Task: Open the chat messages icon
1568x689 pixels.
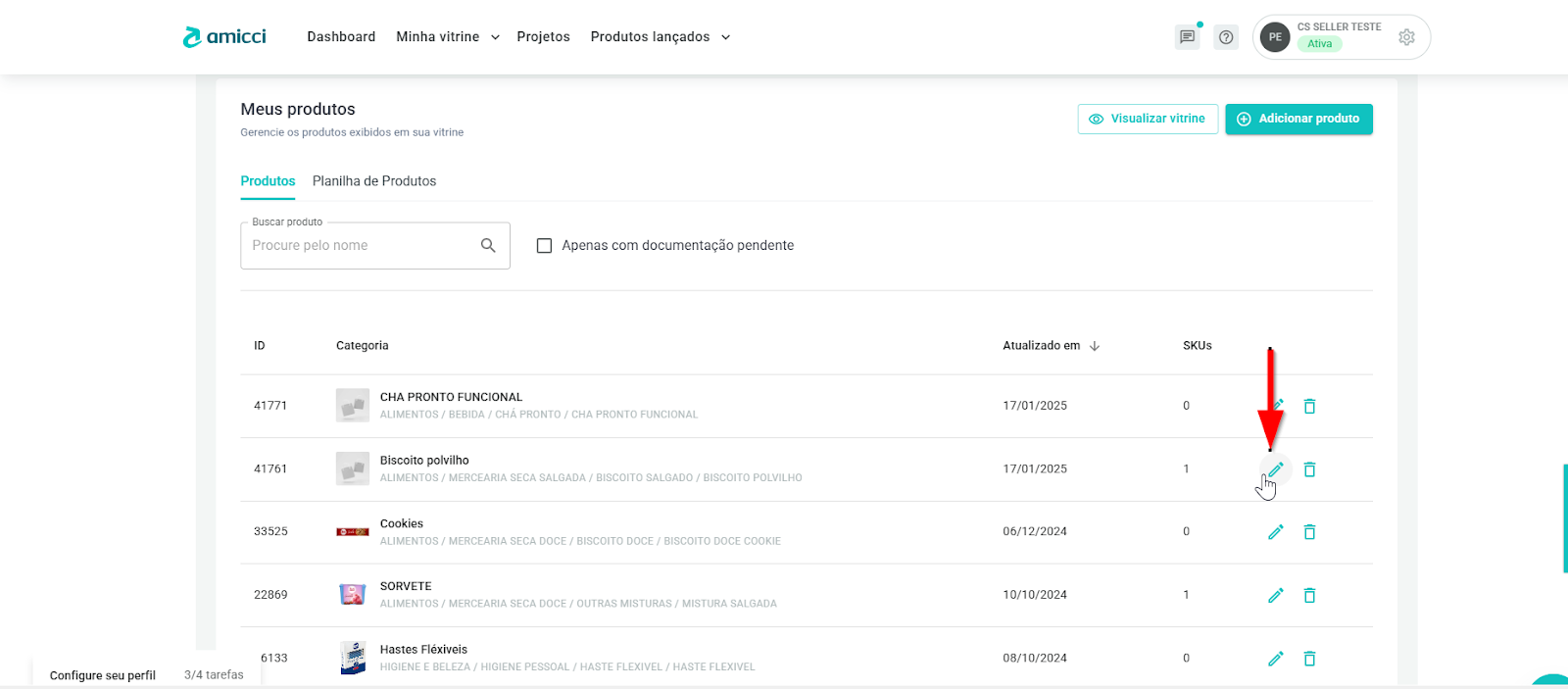Action: [x=1187, y=37]
